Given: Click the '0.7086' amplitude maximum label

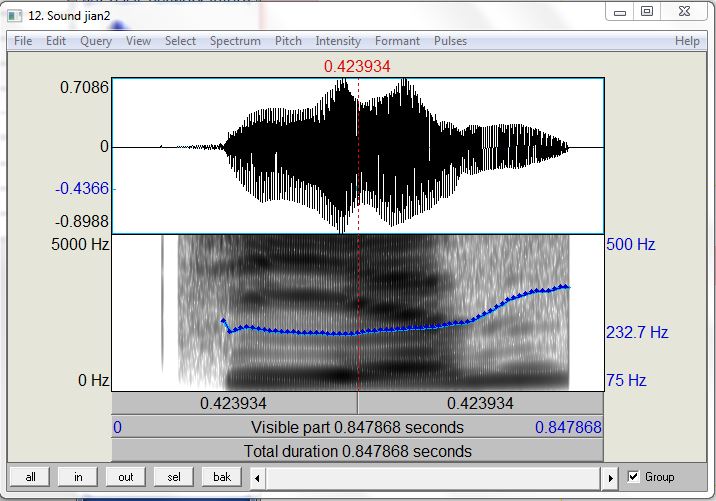Looking at the screenshot, I should click(84, 87).
